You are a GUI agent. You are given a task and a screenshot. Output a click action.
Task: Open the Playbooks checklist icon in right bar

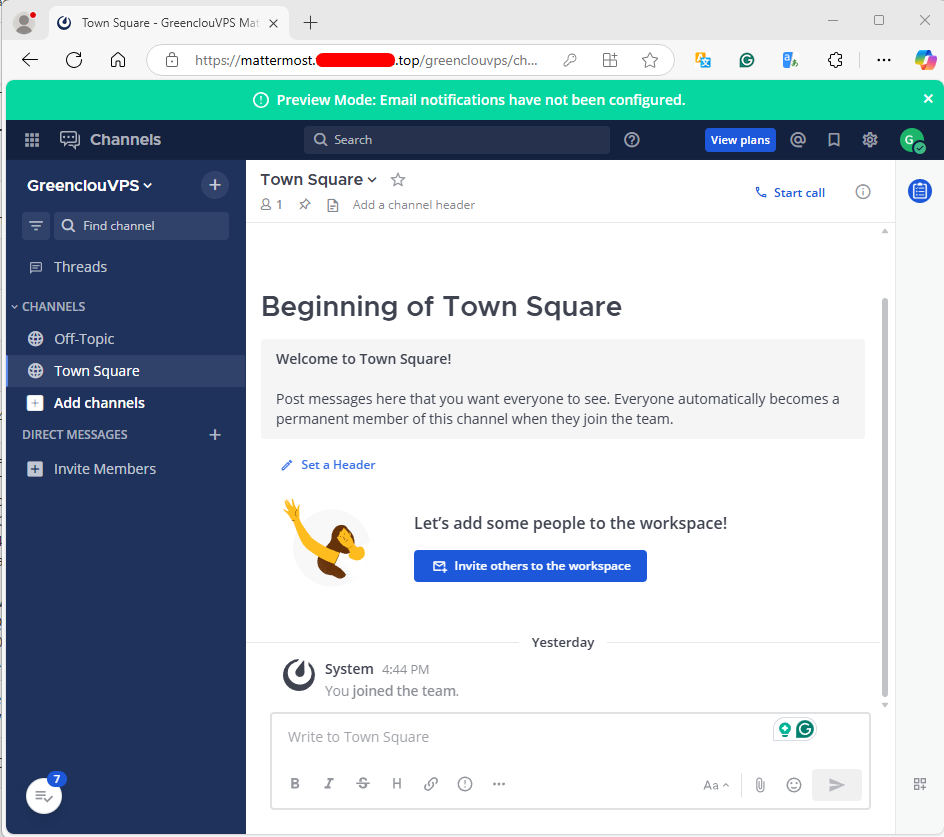tap(920, 191)
